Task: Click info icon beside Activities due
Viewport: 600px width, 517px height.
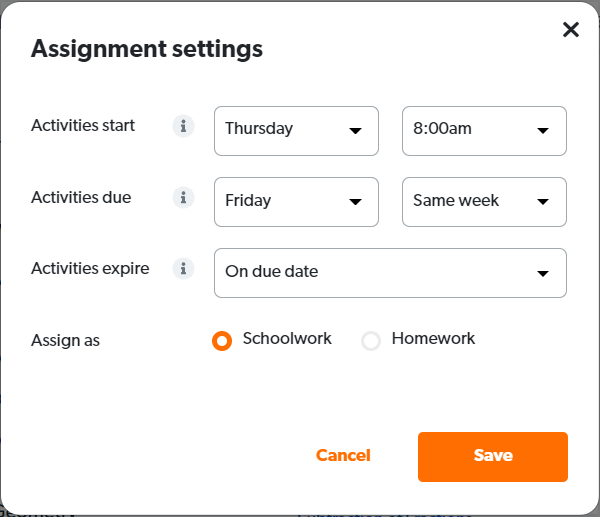Action: pos(182,197)
